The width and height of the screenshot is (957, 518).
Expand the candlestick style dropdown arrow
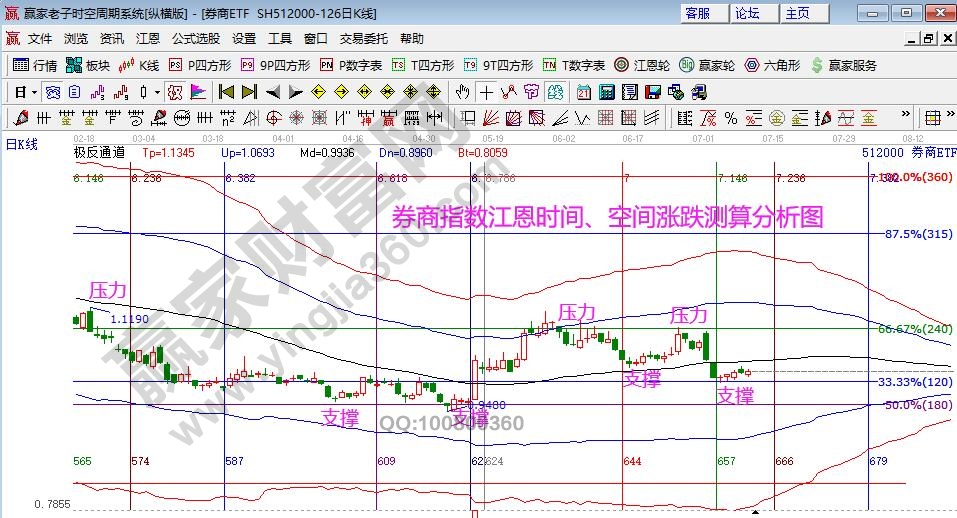coord(156,92)
